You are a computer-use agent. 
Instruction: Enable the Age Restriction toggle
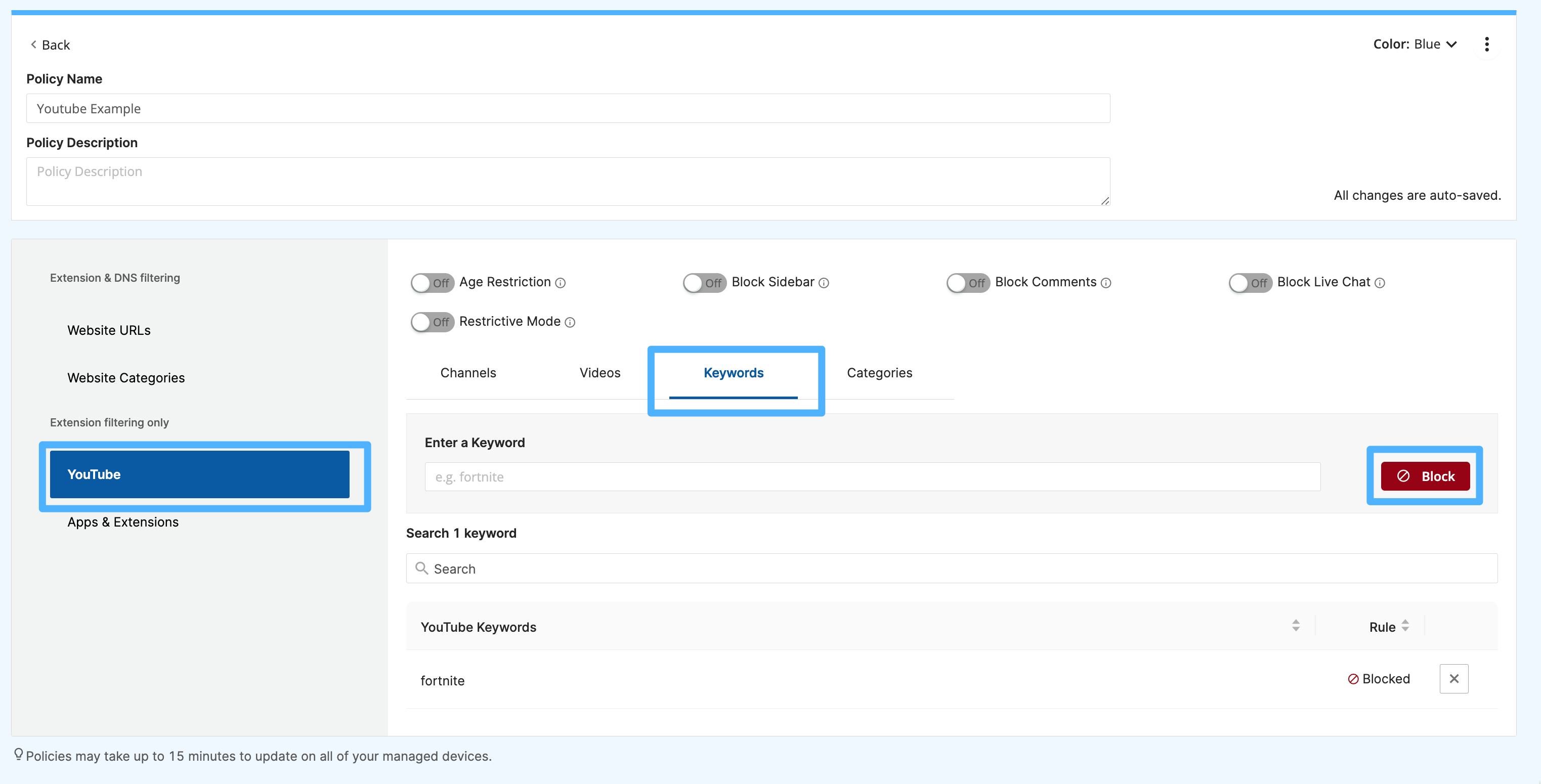tap(432, 282)
